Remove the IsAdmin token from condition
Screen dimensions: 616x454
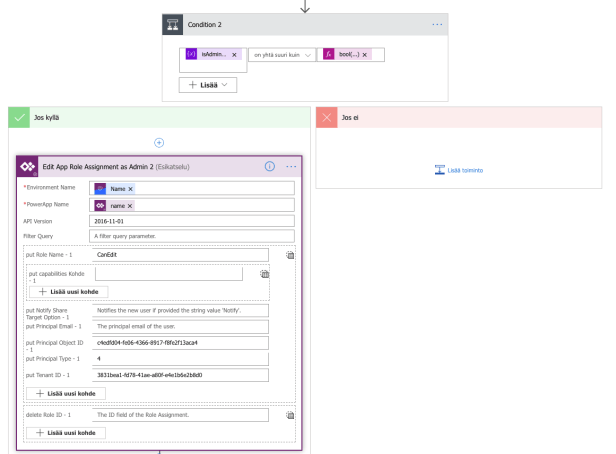234,54
